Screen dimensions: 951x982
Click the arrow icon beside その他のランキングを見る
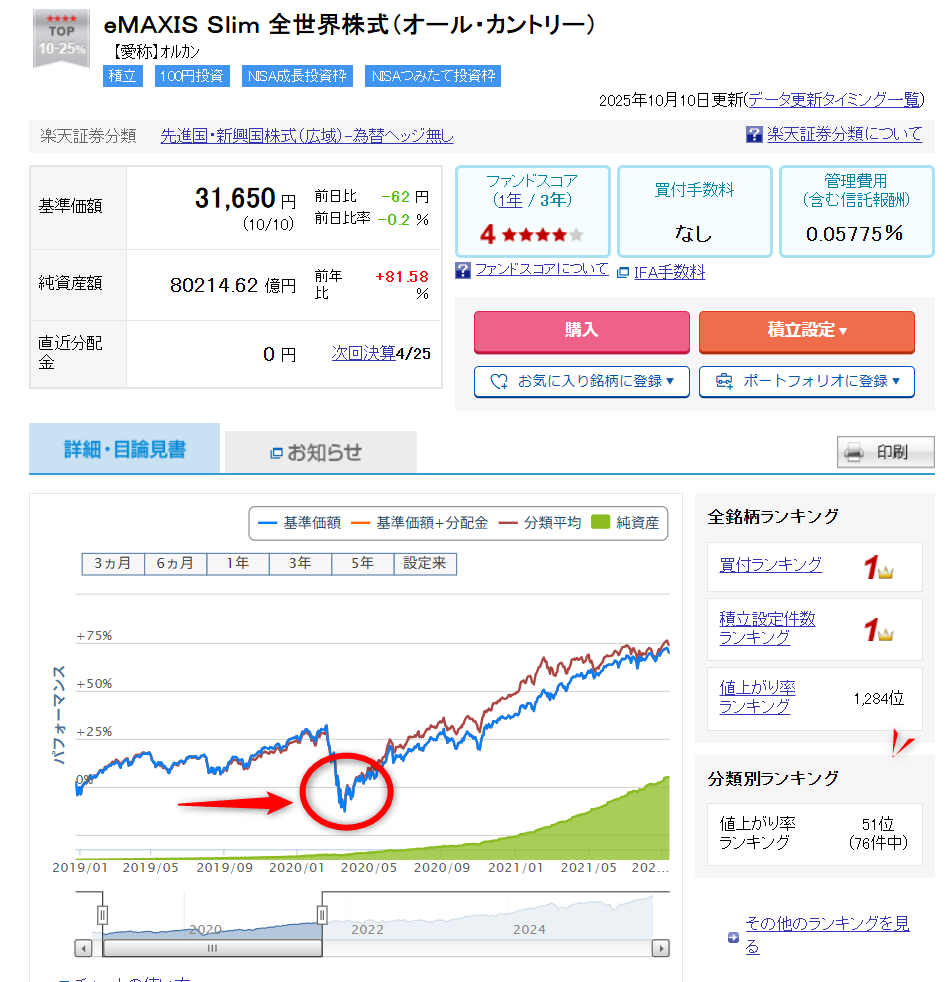pyautogui.click(x=733, y=938)
